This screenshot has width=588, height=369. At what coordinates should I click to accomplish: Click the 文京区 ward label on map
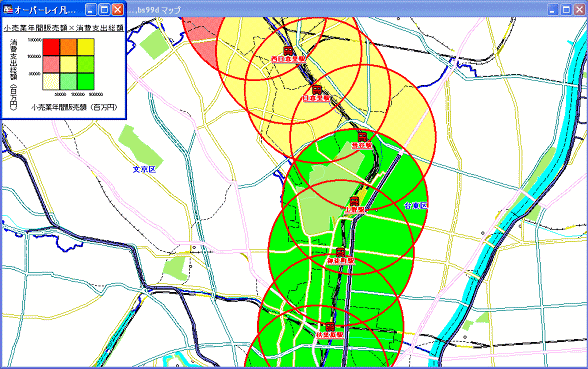(144, 169)
